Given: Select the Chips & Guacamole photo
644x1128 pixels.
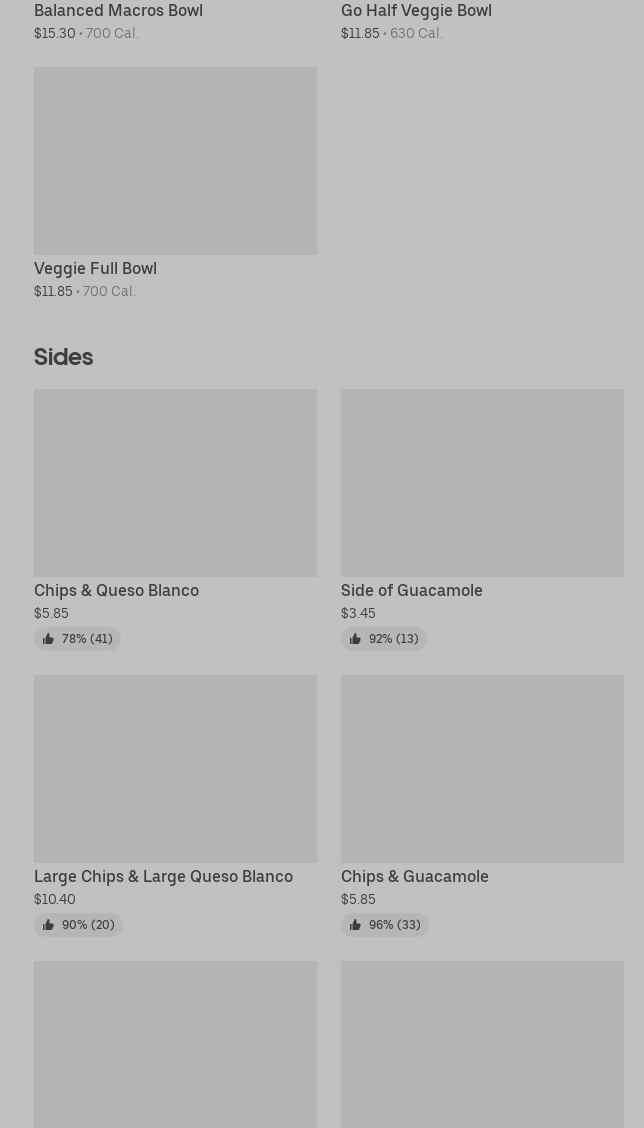Looking at the screenshot, I should pos(482,768).
